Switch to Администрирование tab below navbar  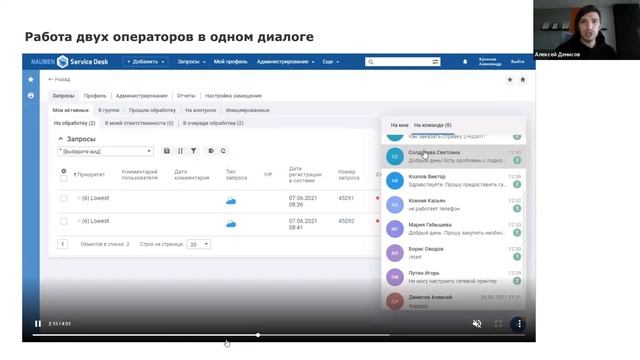pos(142,96)
